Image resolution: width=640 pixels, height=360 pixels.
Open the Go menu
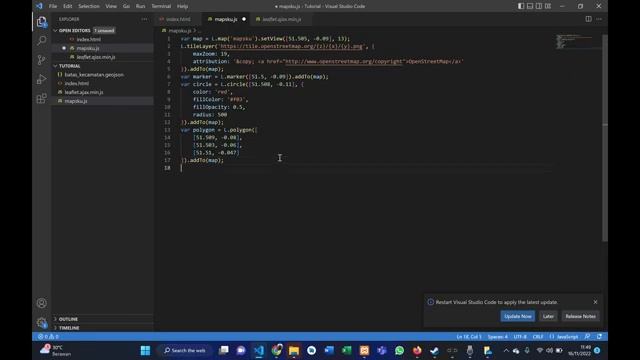pyautogui.click(x=126, y=6)
